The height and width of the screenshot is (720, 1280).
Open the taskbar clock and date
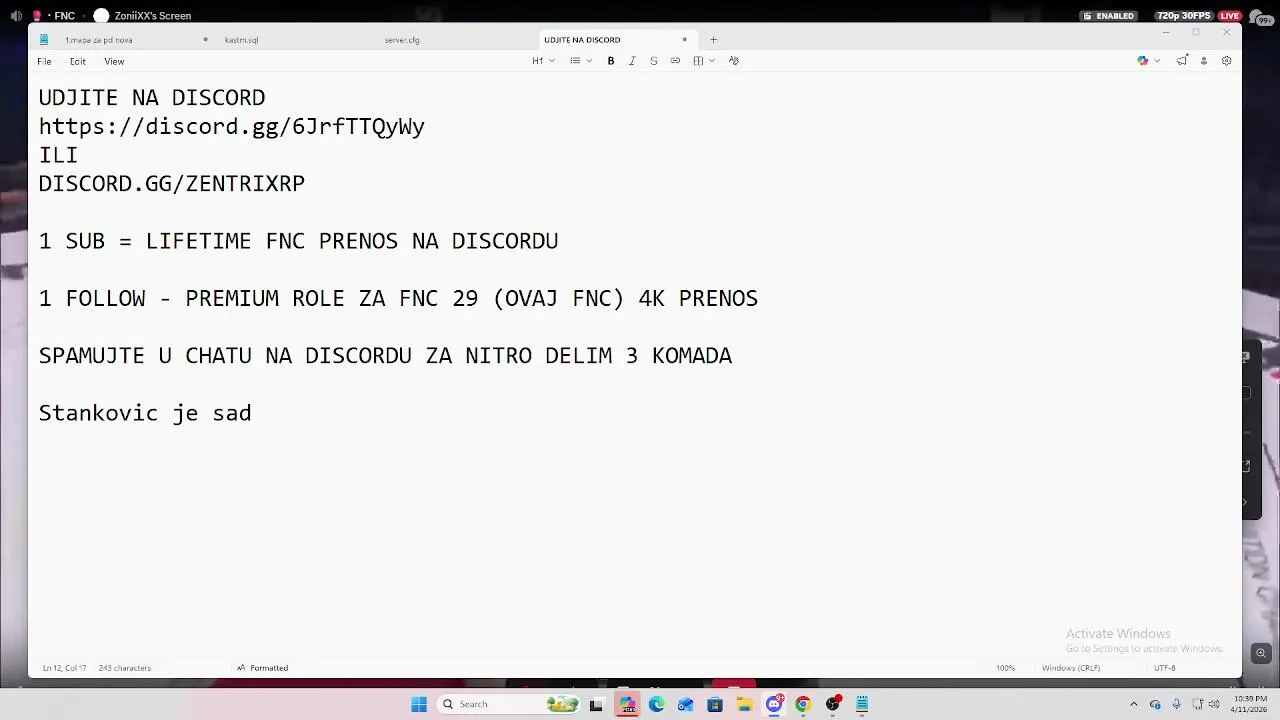(1250, 704)
